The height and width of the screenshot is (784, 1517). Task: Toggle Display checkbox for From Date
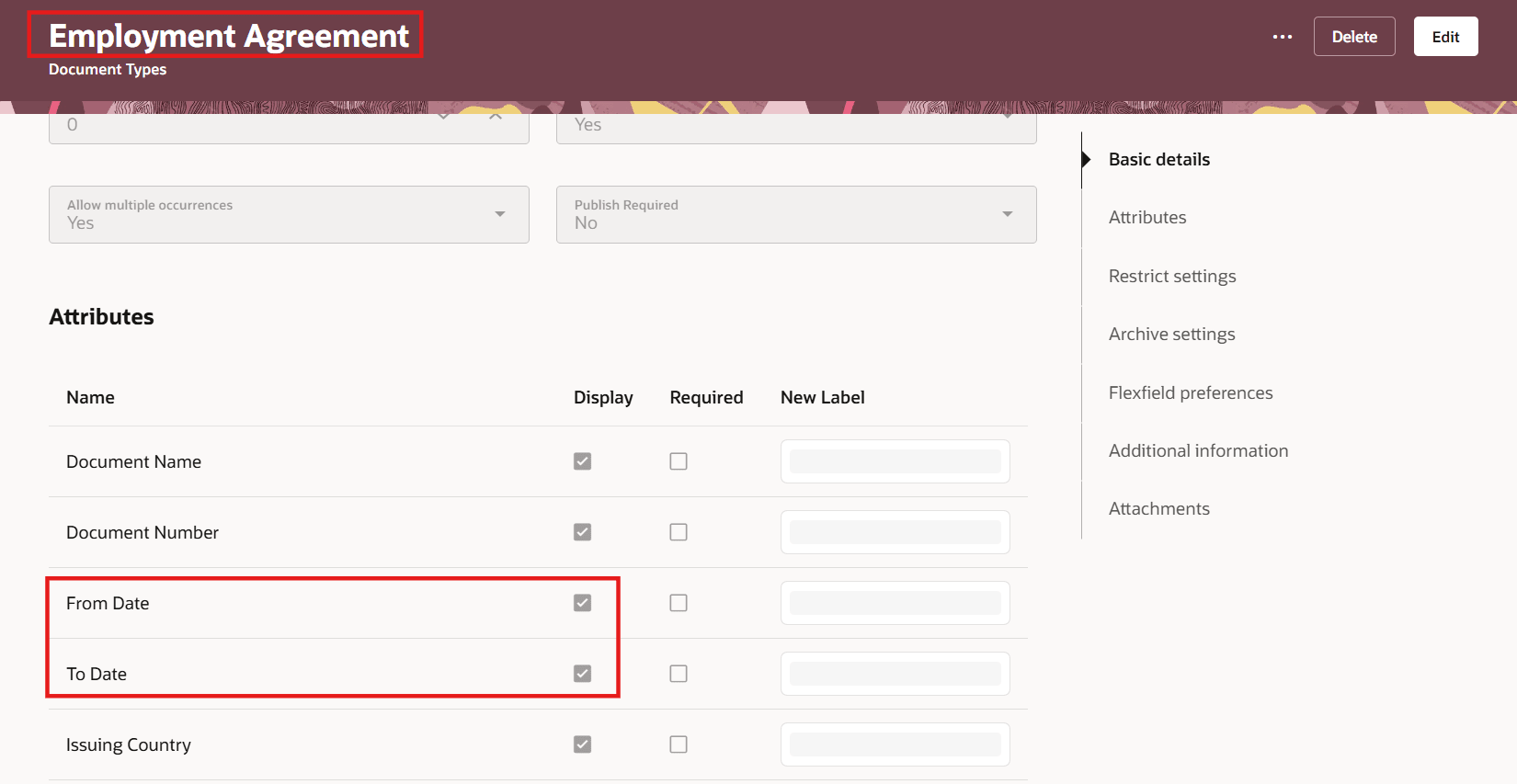point(582,603)
